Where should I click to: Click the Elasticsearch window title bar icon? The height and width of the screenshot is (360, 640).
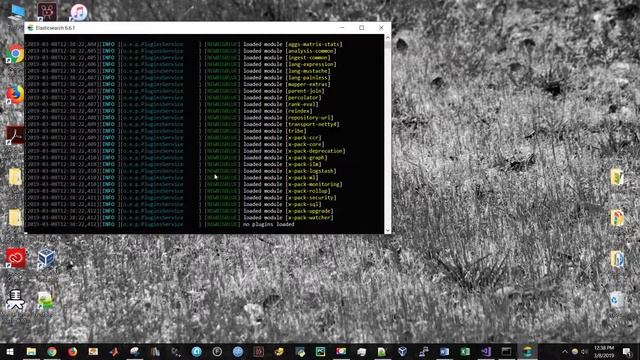30,28
